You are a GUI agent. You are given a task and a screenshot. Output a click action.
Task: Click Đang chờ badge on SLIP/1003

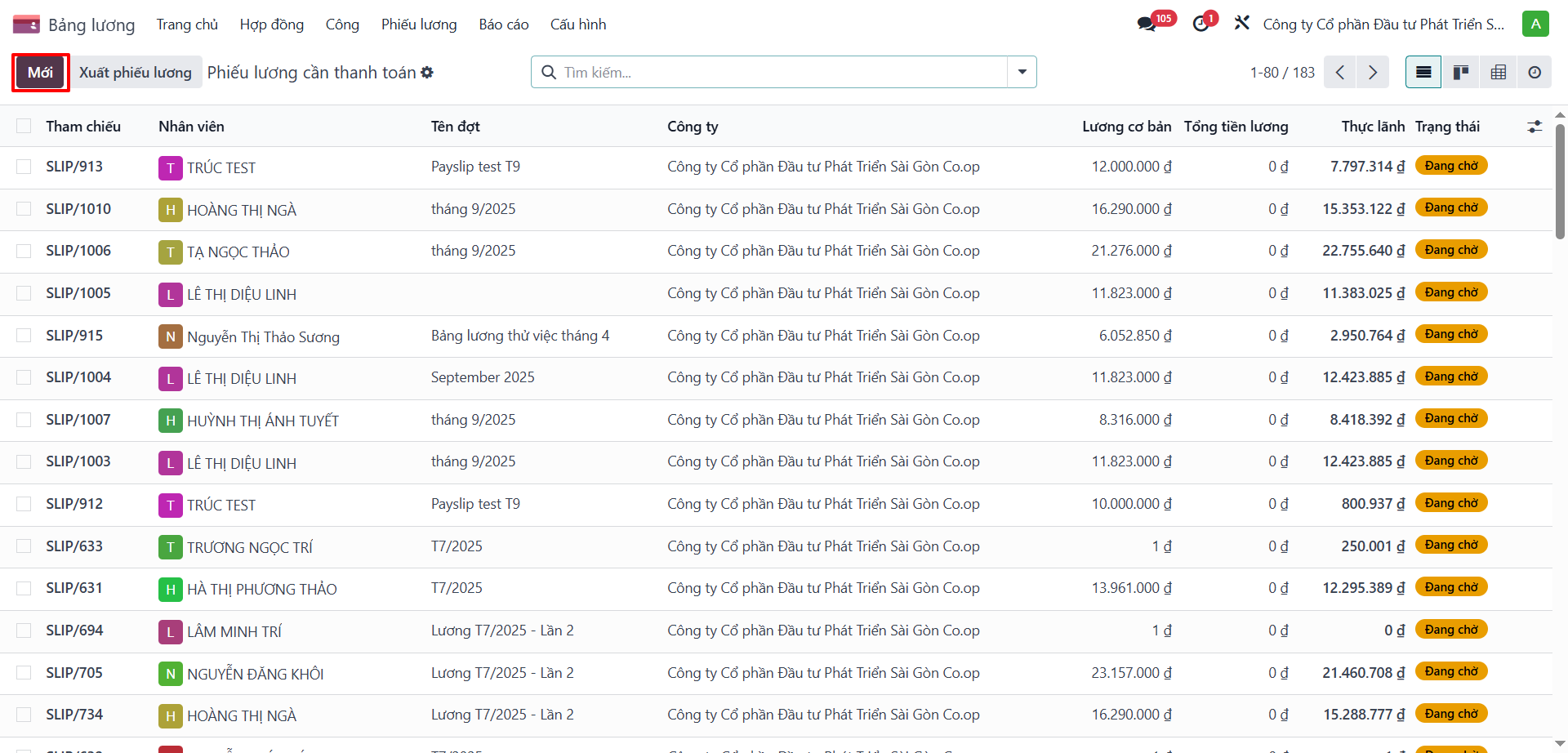[x=1451, y=461]
